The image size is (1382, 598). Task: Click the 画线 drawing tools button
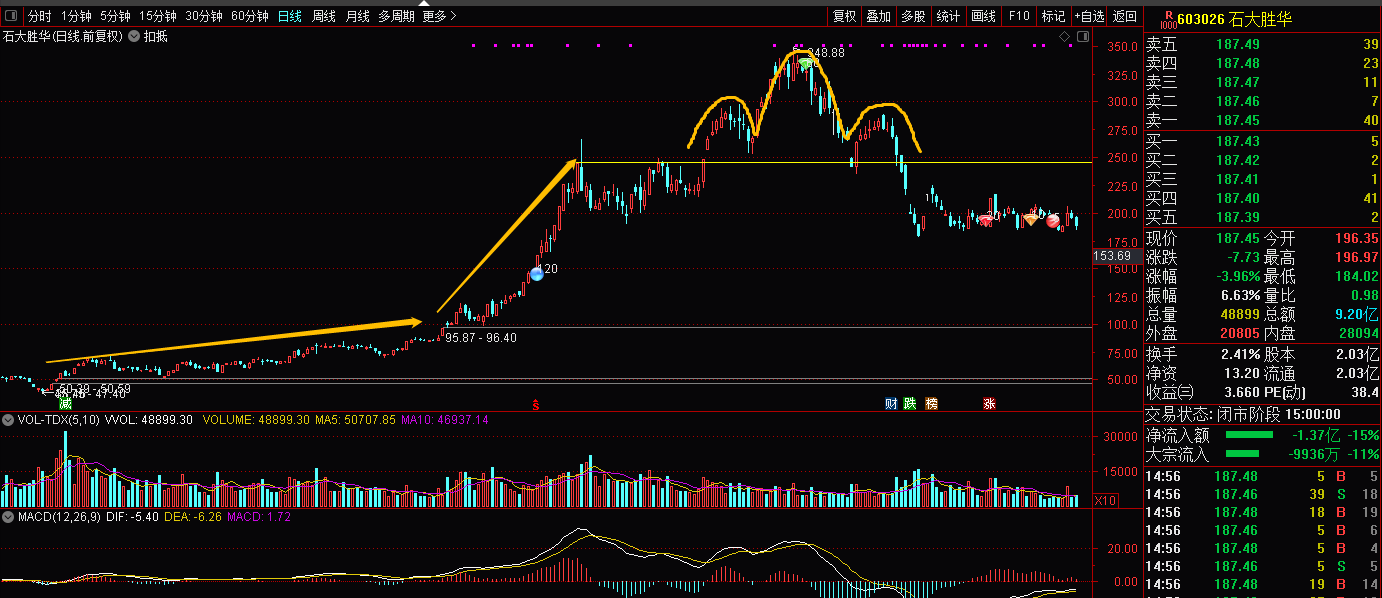[983, 16]
